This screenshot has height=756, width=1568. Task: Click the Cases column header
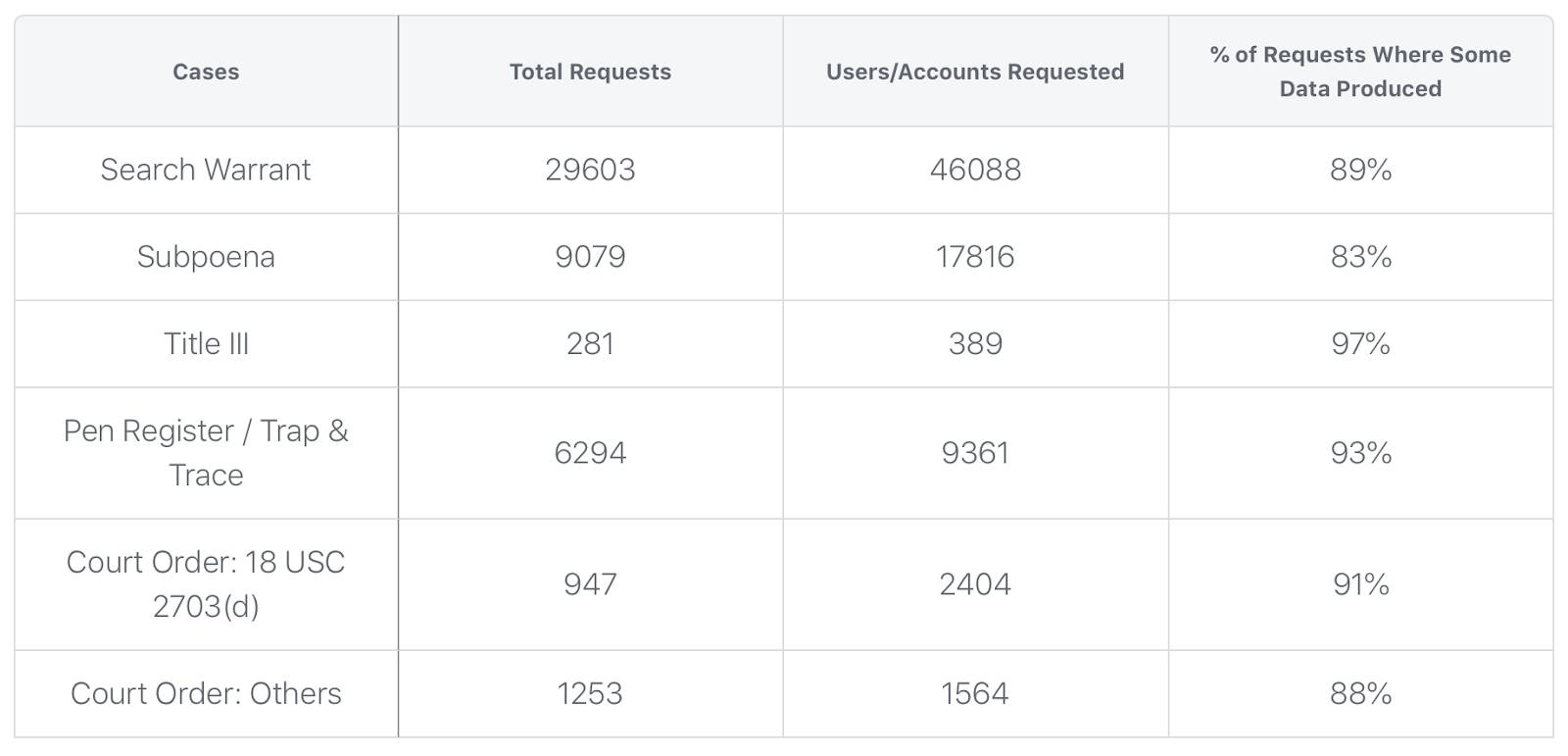coord(206,72)
